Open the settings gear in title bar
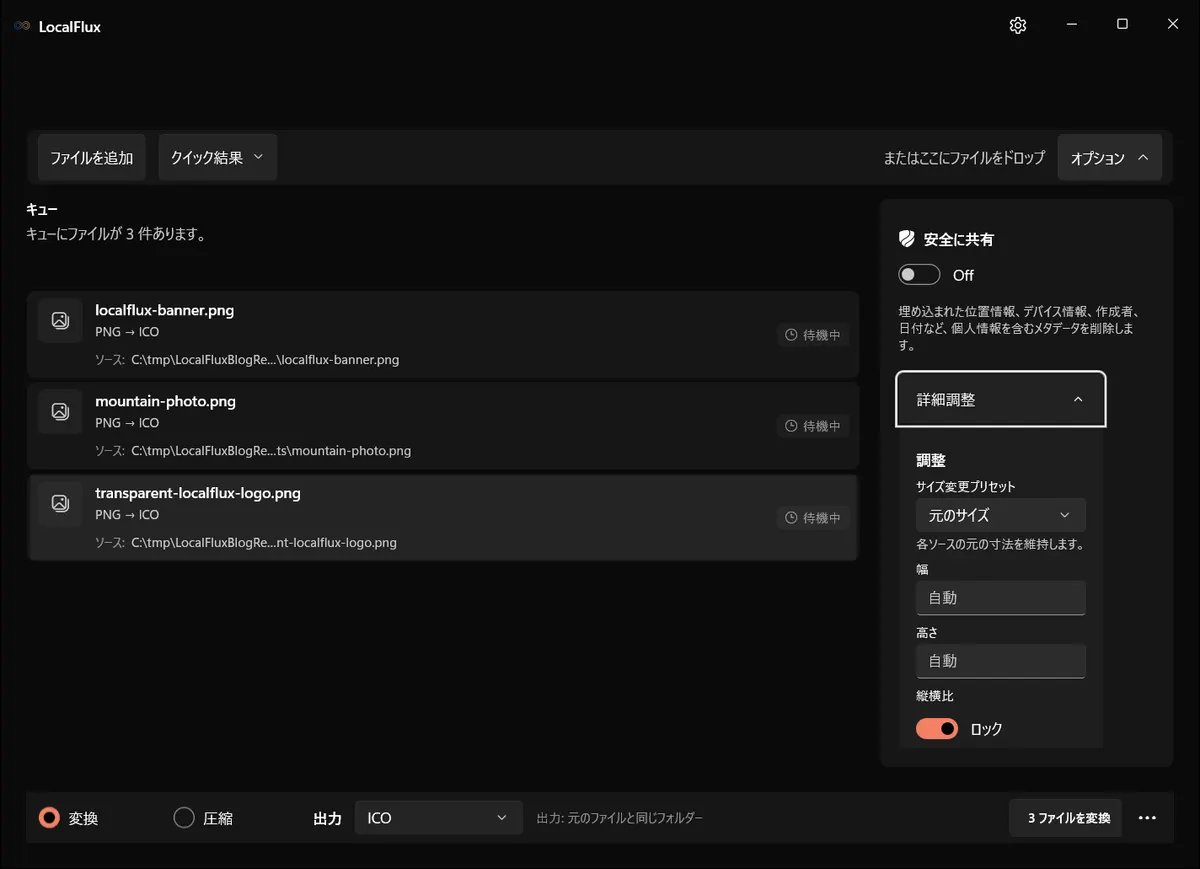The width and height of the screenshot is (1200, 869). pos(1018,26)
